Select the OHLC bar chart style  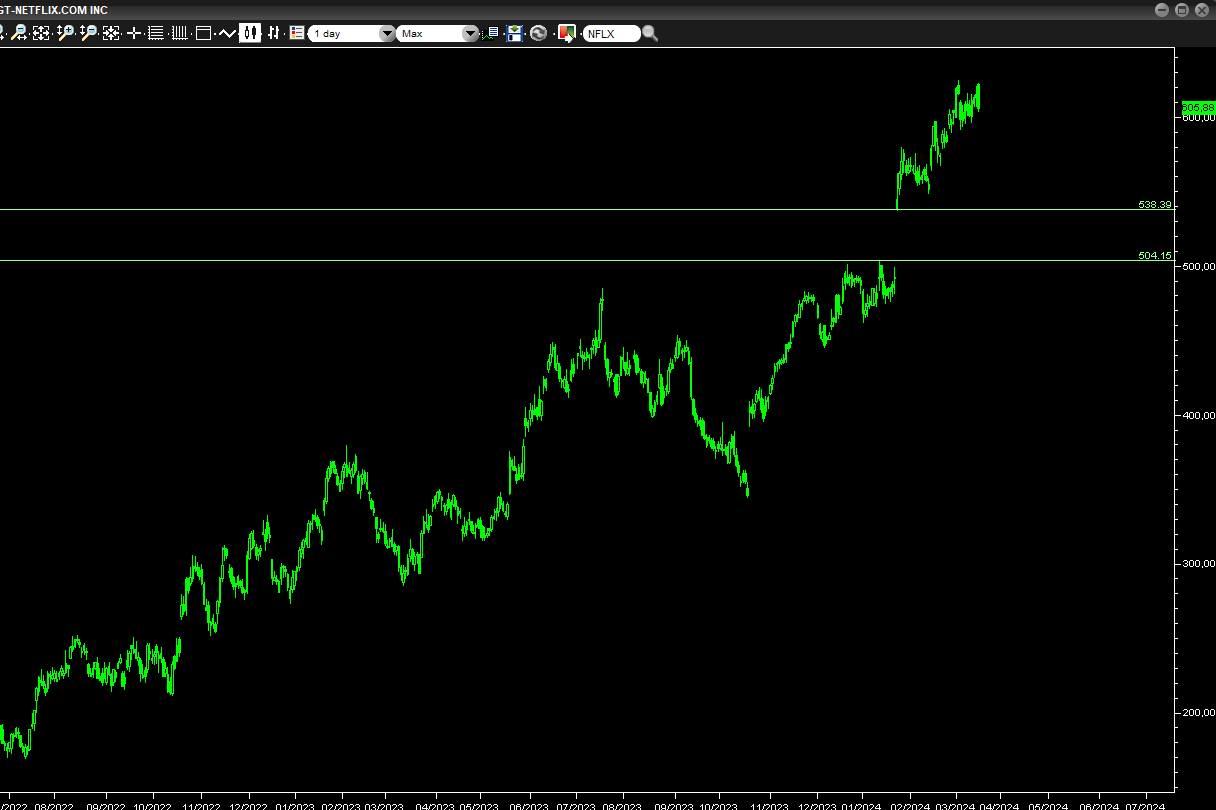click(273, 33)
